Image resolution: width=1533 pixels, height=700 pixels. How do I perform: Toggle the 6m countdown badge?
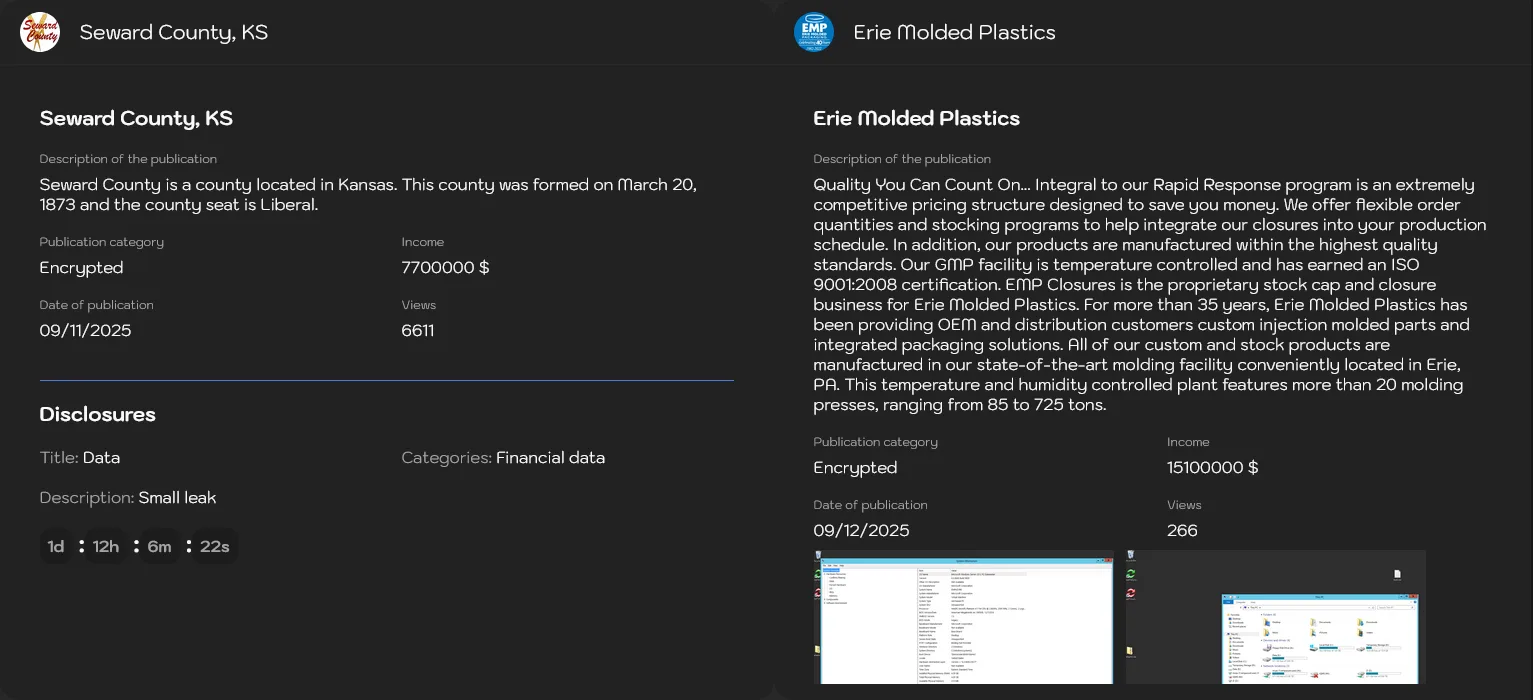coord(160,546)
